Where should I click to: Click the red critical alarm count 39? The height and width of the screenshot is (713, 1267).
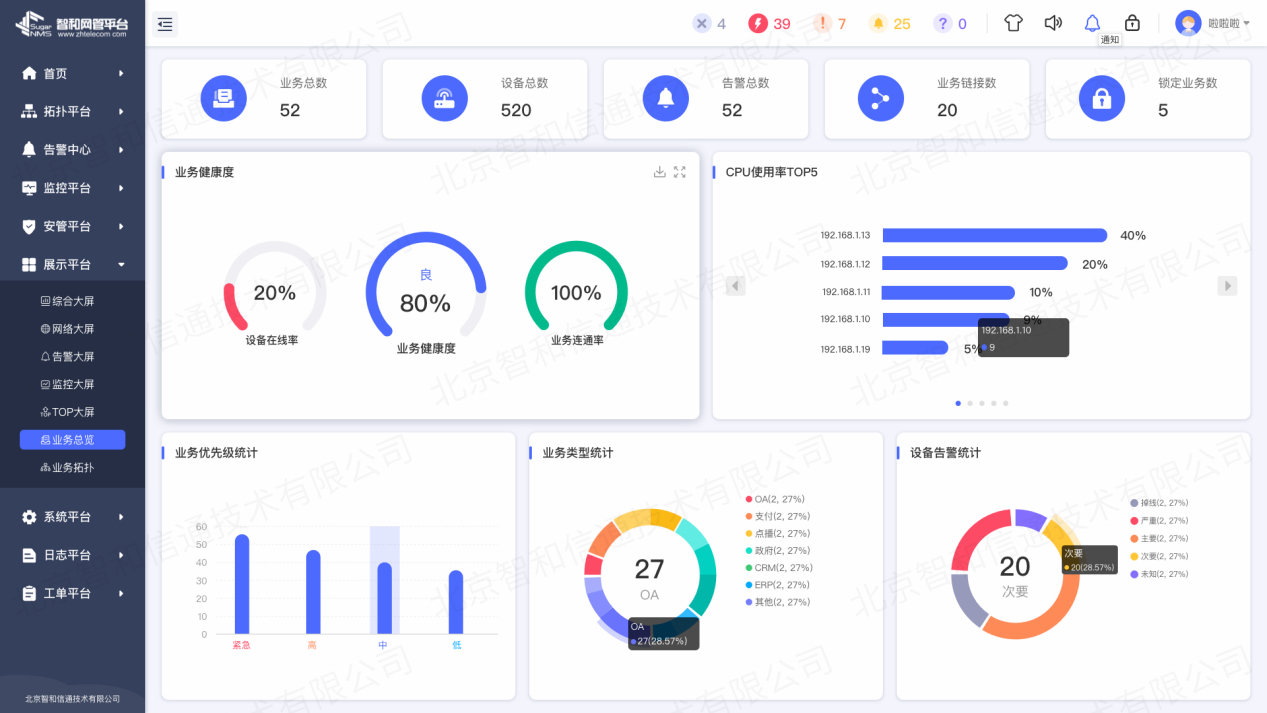770,24
